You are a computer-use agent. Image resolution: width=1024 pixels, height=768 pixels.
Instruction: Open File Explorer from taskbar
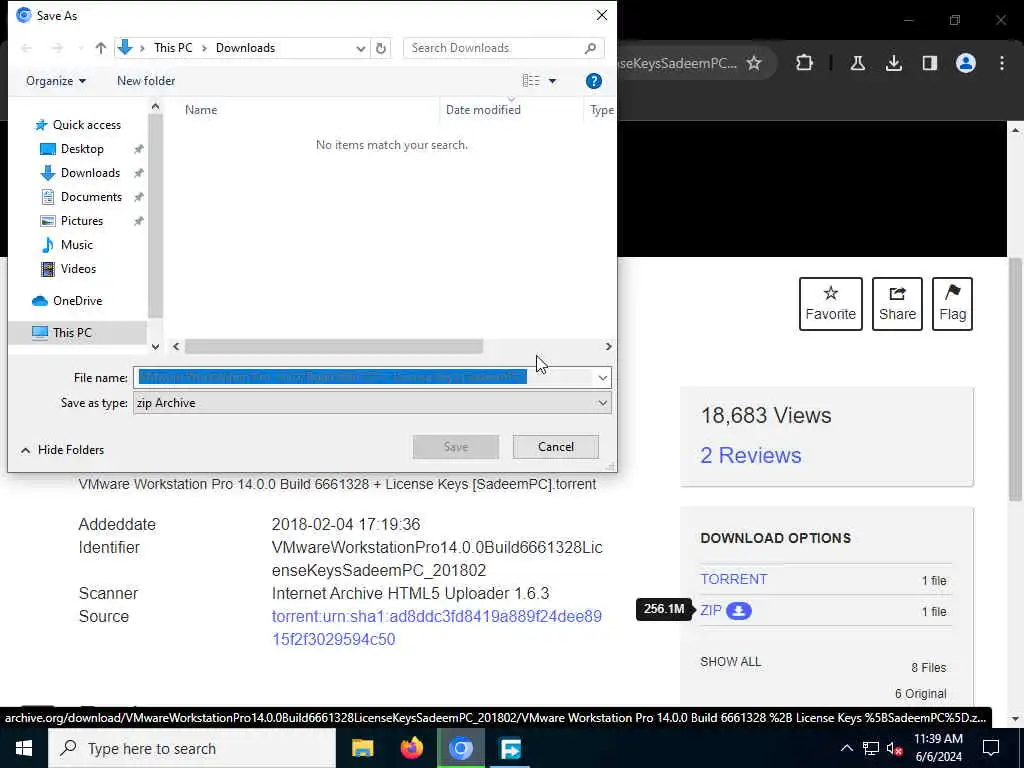pyautogui.click(x=362, y=748)
